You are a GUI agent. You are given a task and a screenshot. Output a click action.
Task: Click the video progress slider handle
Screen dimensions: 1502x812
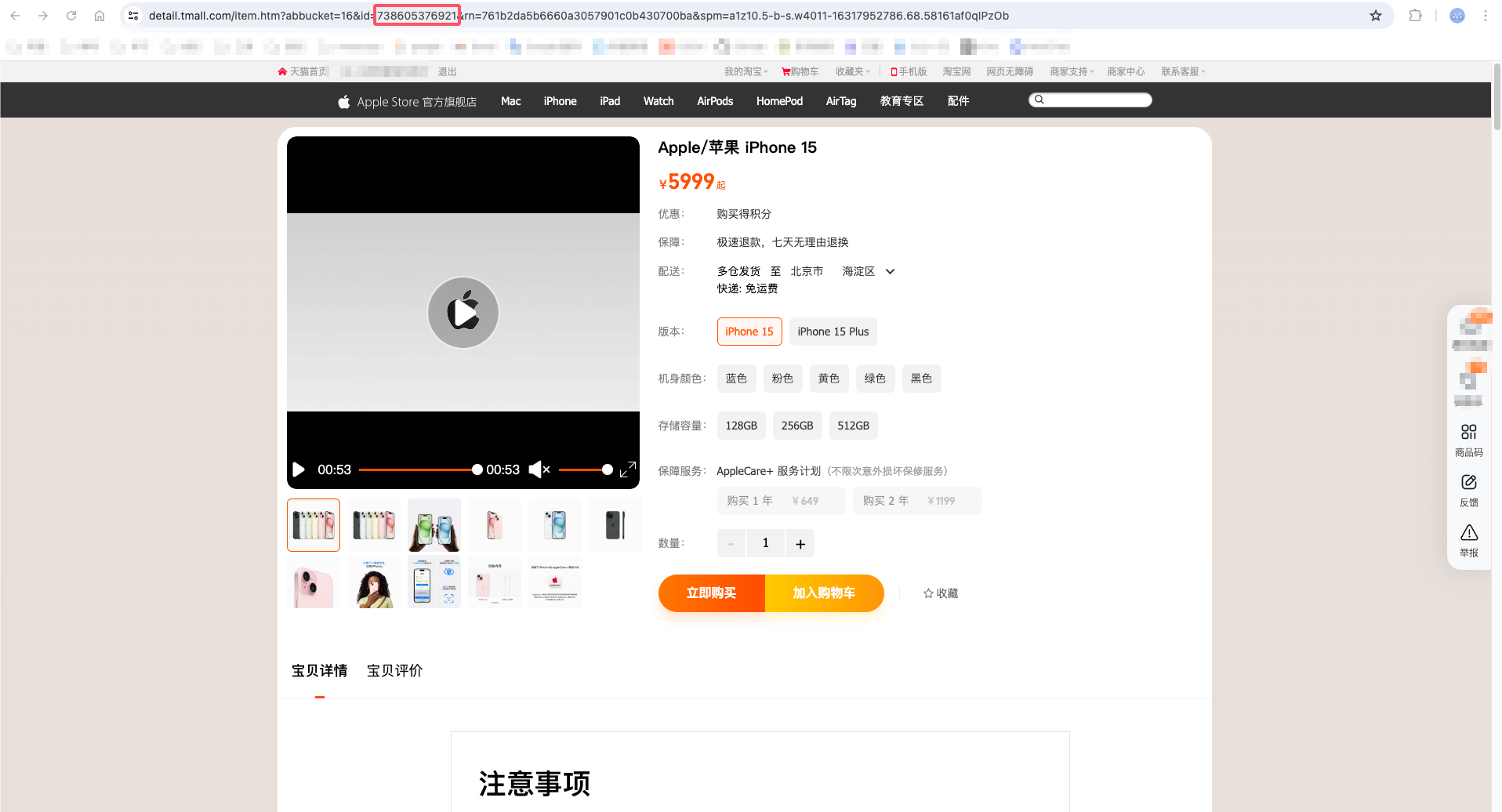click(x=477, y=469)
